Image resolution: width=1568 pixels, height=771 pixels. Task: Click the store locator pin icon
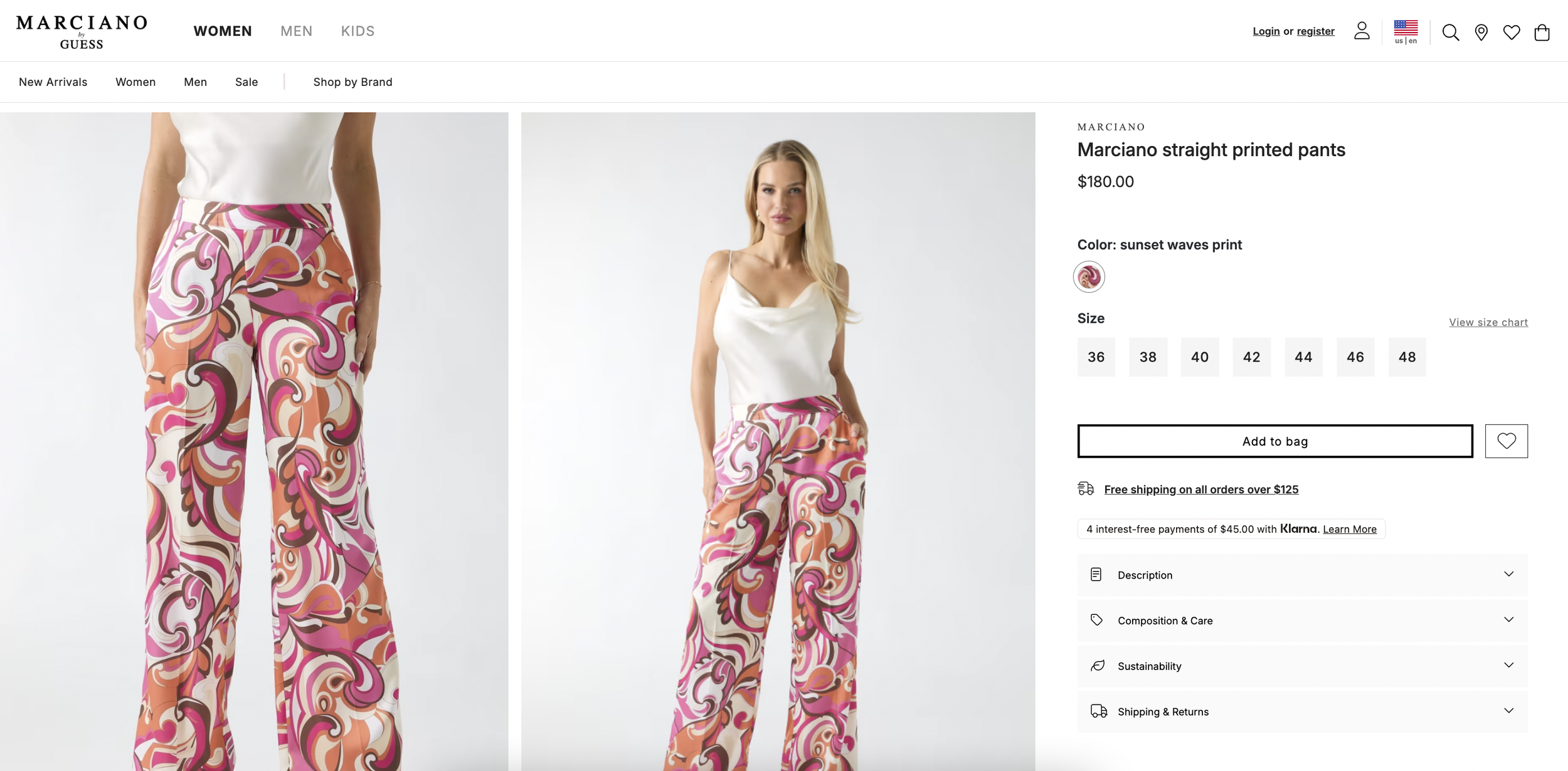pyautogui.click(x=1481, y=33)
